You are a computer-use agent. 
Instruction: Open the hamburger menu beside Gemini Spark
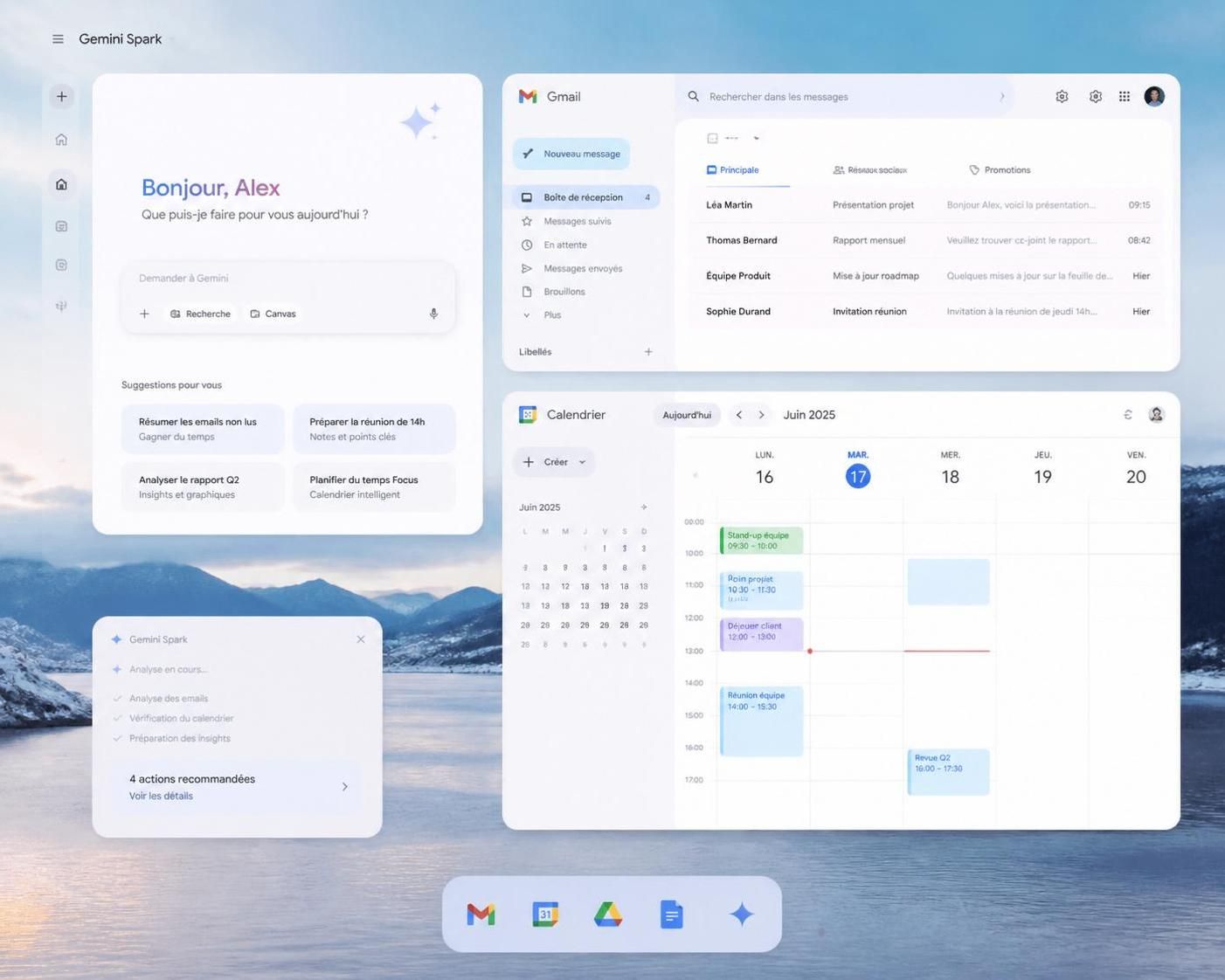[x=58, y=39]
